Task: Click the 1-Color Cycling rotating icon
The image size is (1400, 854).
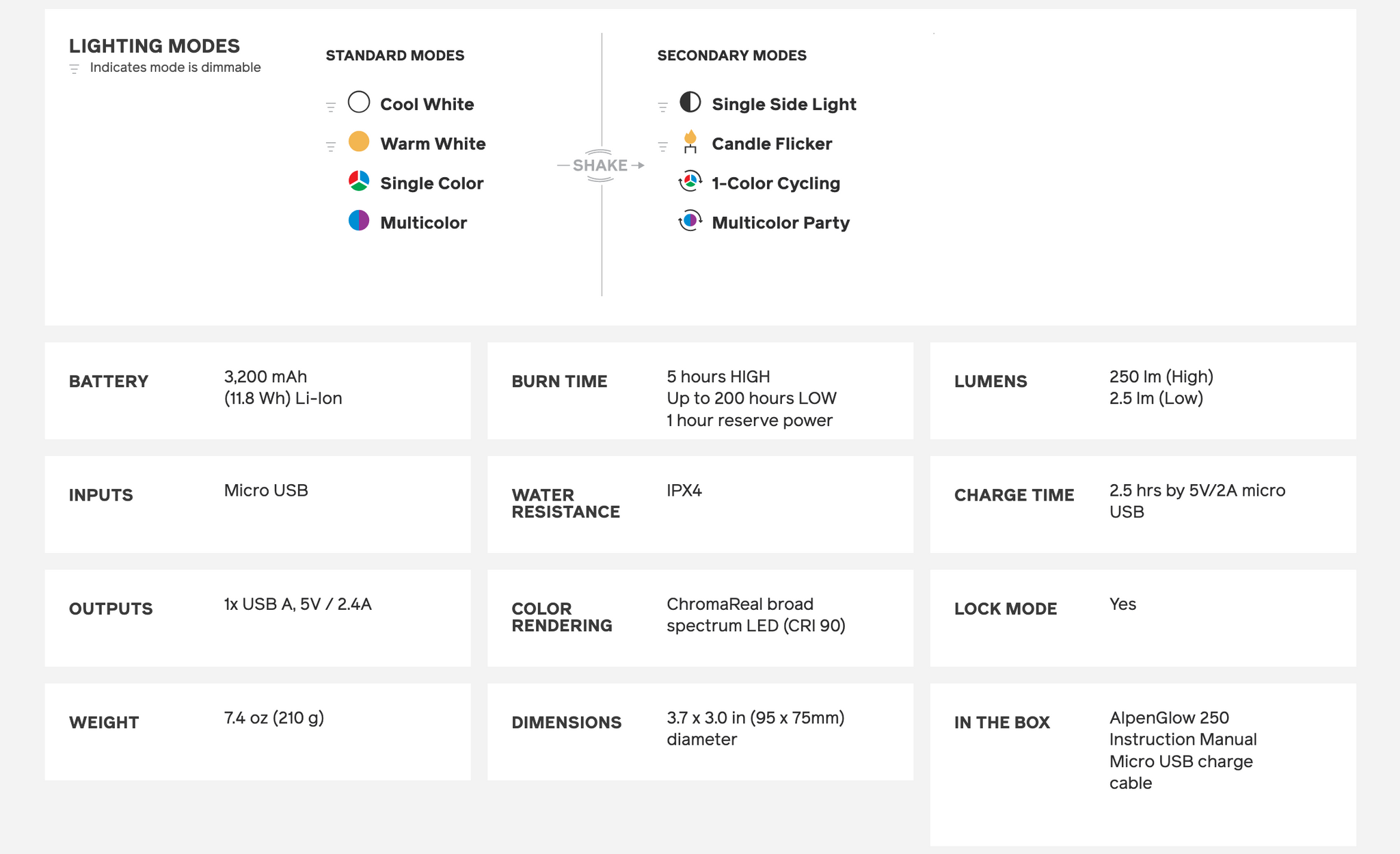Action: [690, 181]
